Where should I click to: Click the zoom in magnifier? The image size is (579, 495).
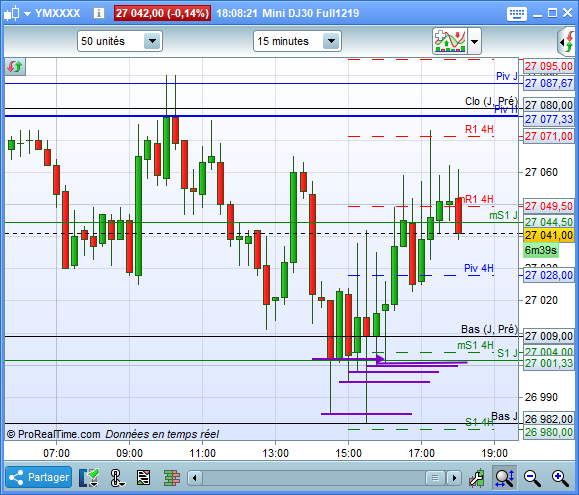tap(560, 478)
